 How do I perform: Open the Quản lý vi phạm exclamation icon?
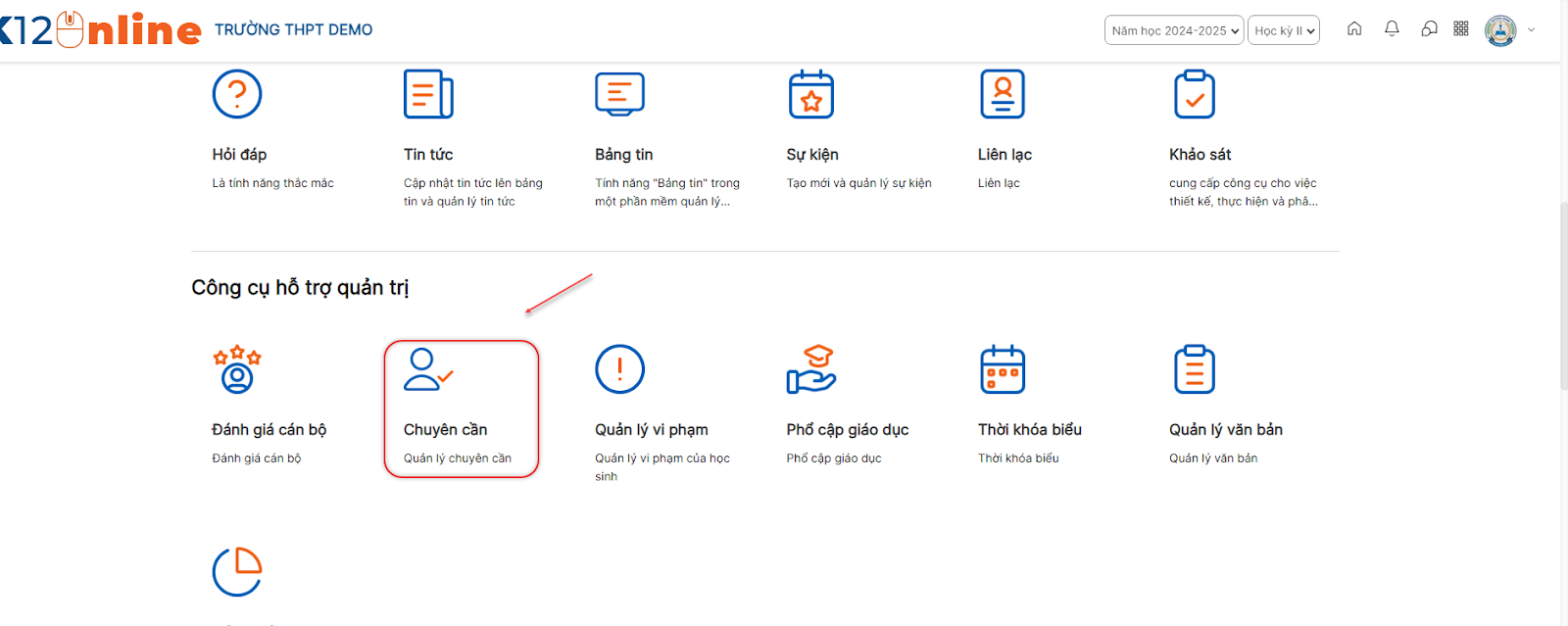coord(619,369)
